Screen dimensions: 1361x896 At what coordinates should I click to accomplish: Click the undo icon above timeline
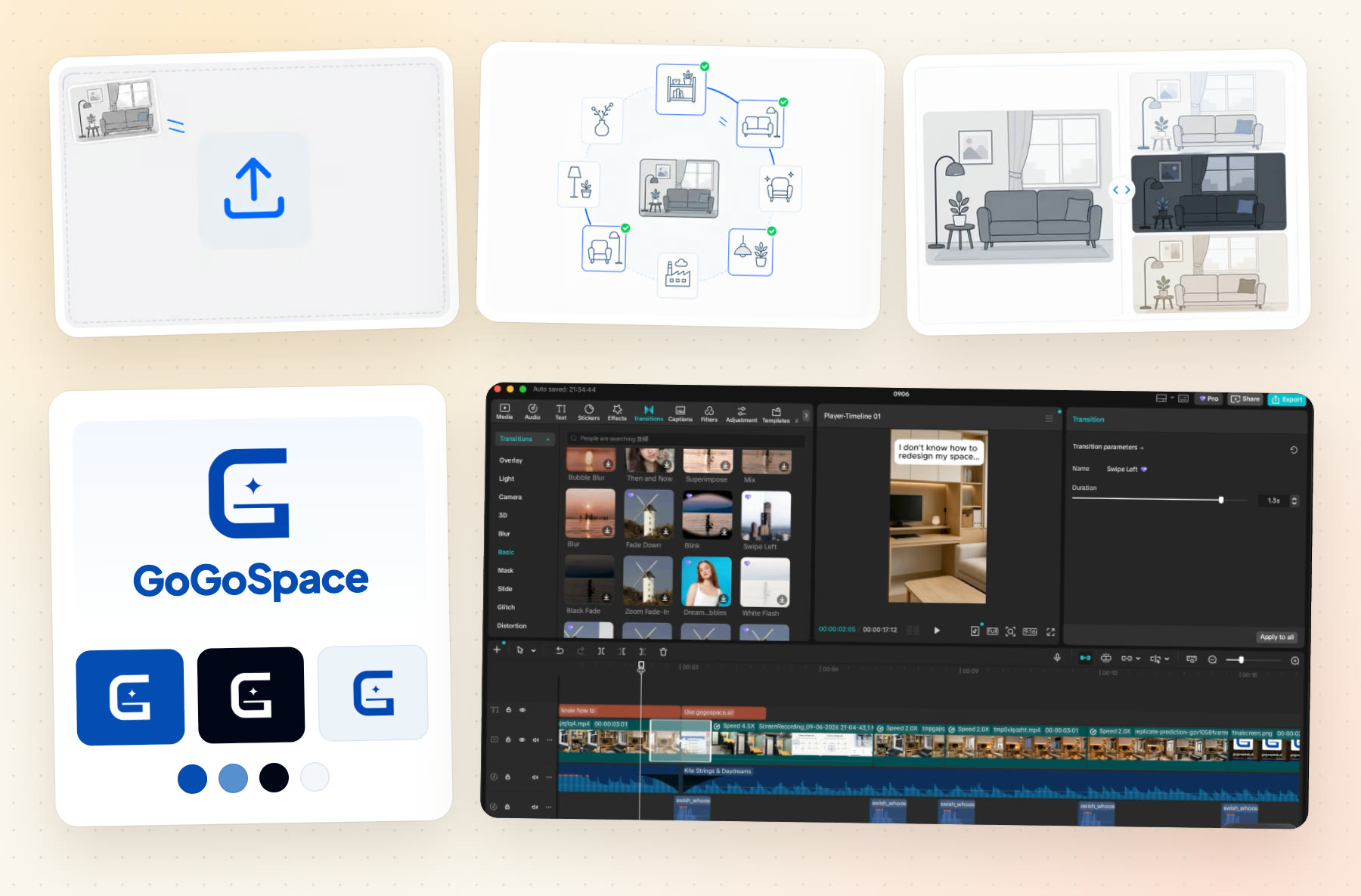[x=560, y=650]
